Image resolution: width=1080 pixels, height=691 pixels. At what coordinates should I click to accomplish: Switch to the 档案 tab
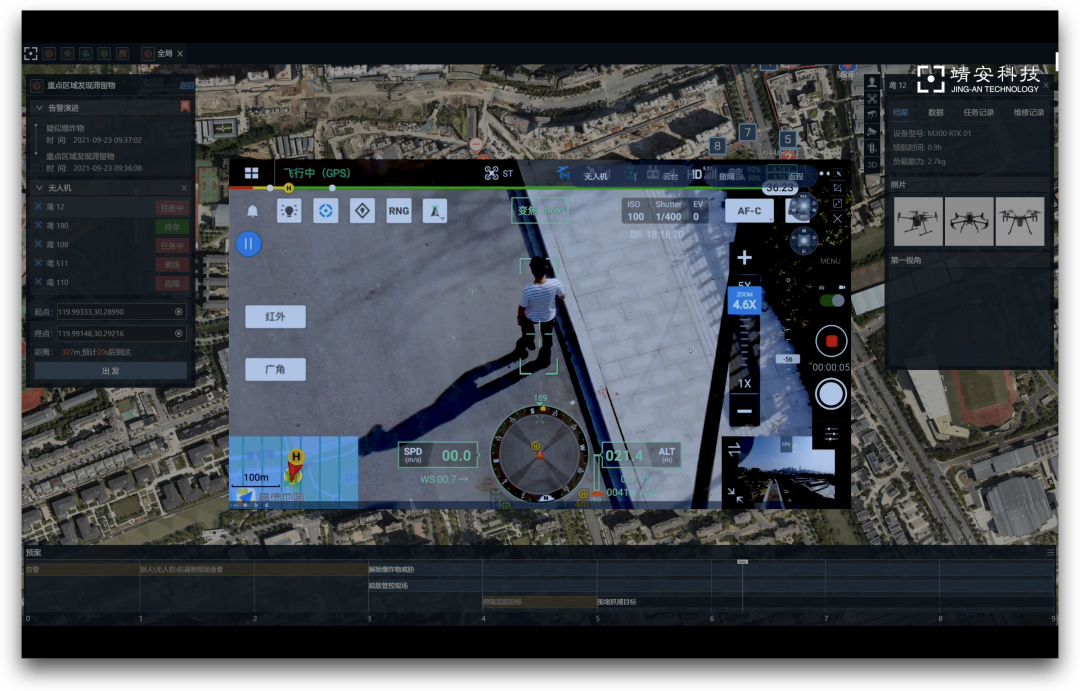[x=900, y=112]
